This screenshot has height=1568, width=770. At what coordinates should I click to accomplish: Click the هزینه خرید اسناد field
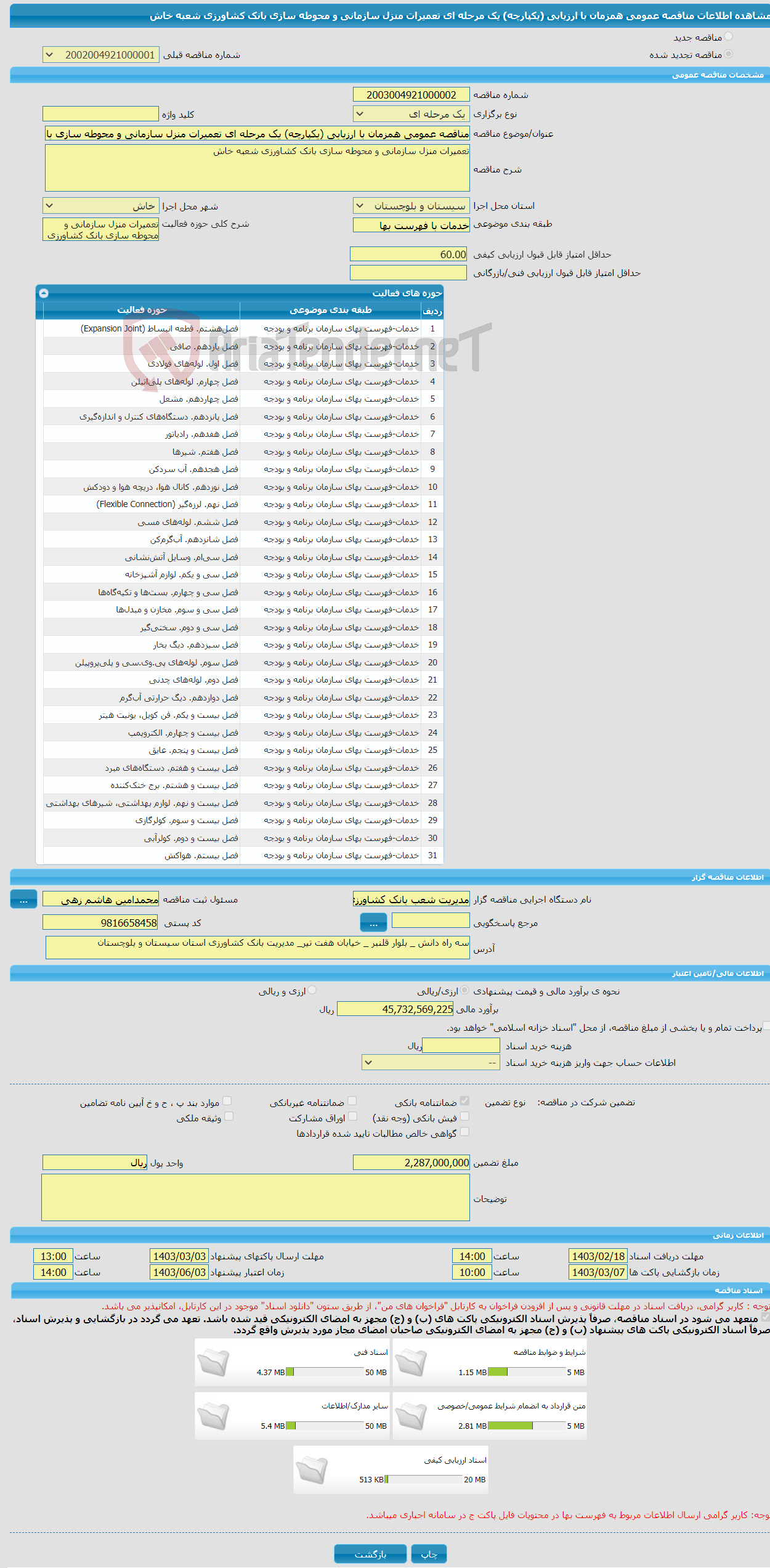(461, 1046)
